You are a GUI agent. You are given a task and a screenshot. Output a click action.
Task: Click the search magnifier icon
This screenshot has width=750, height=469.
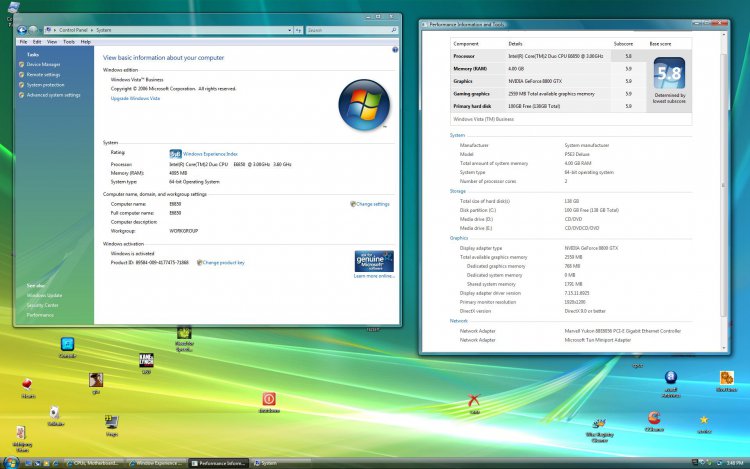pos(394,30)
